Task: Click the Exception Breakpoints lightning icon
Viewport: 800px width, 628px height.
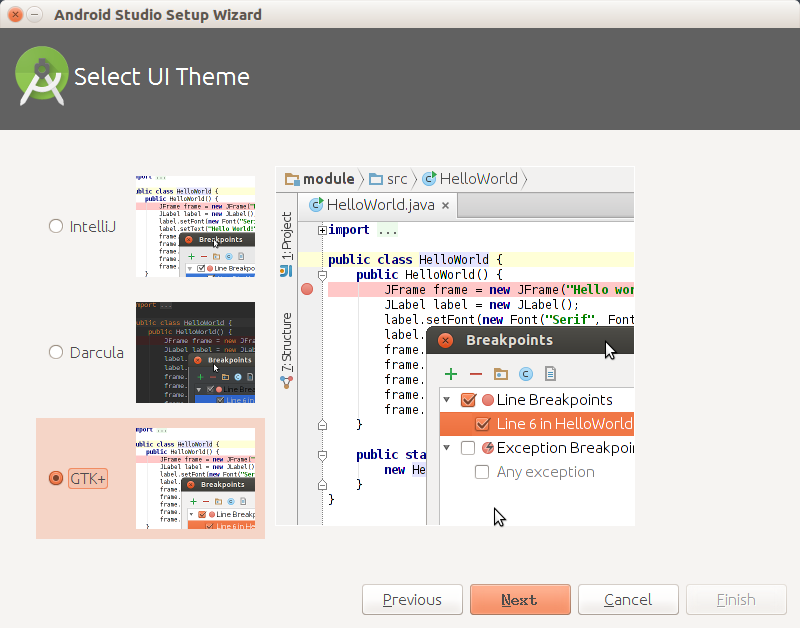Action: pyautogui.click(x=488, y=447)
